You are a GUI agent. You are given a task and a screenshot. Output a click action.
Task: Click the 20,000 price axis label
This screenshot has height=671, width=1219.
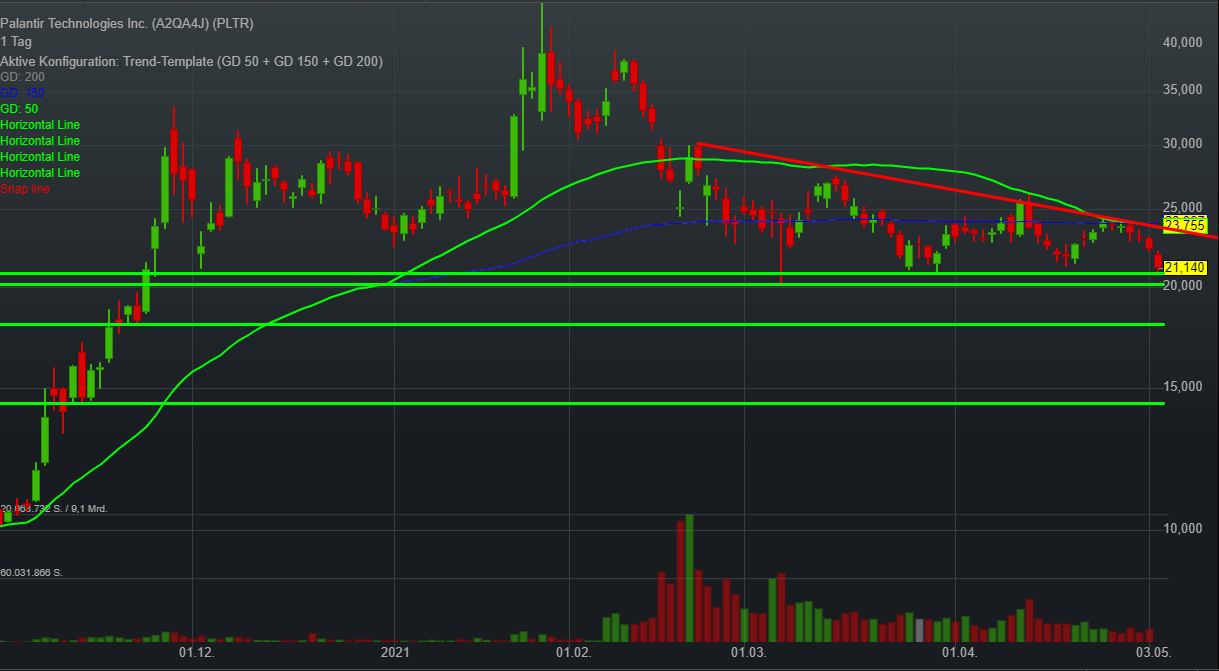tap(1183, 286)
